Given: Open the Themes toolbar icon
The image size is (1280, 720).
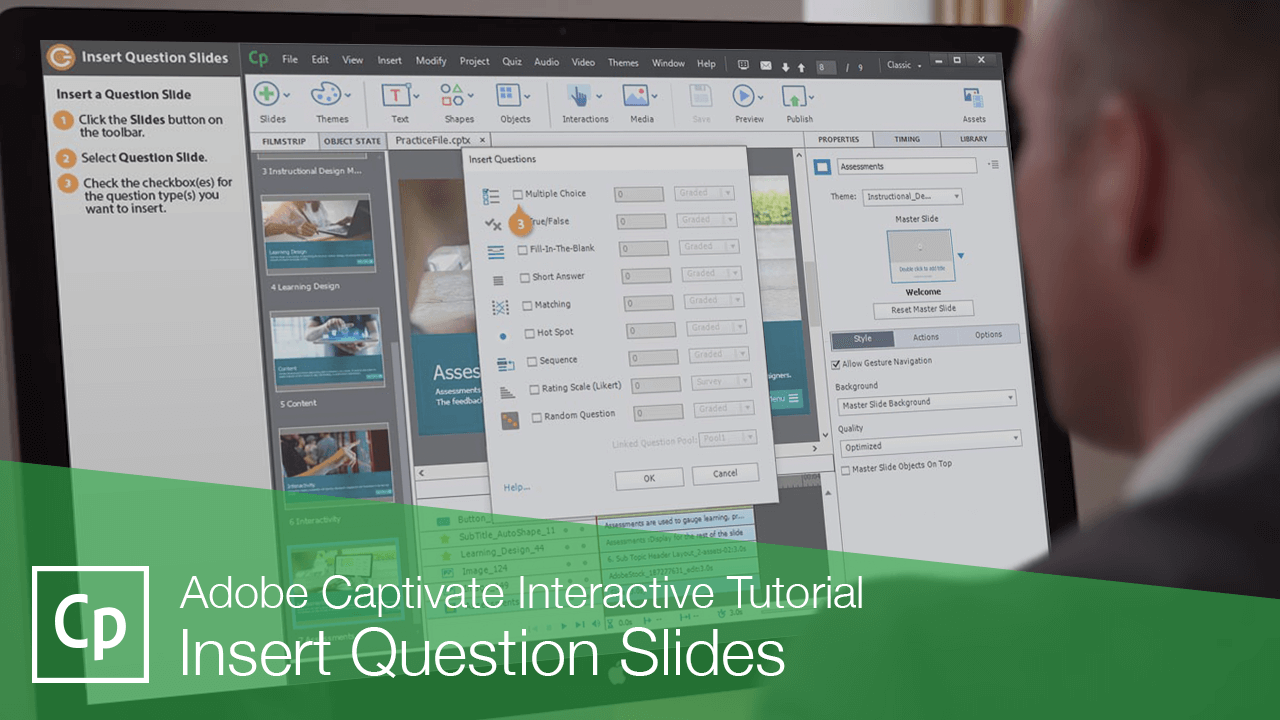Looking at the screenshot, I should coord(327,95).
